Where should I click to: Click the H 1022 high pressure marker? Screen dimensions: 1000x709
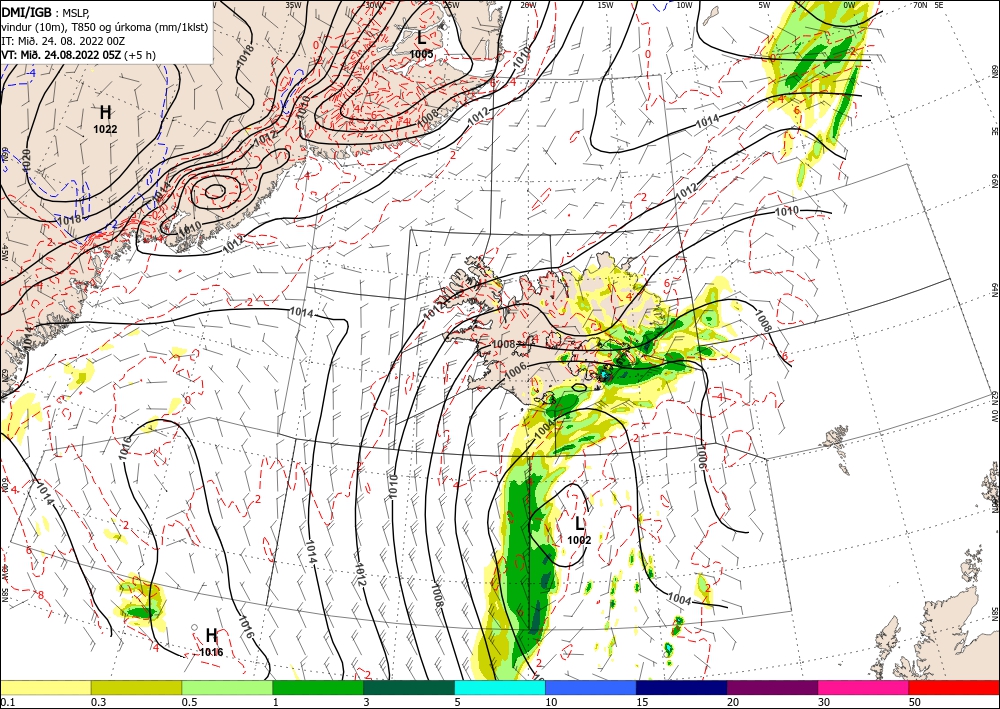pos(105,119)
